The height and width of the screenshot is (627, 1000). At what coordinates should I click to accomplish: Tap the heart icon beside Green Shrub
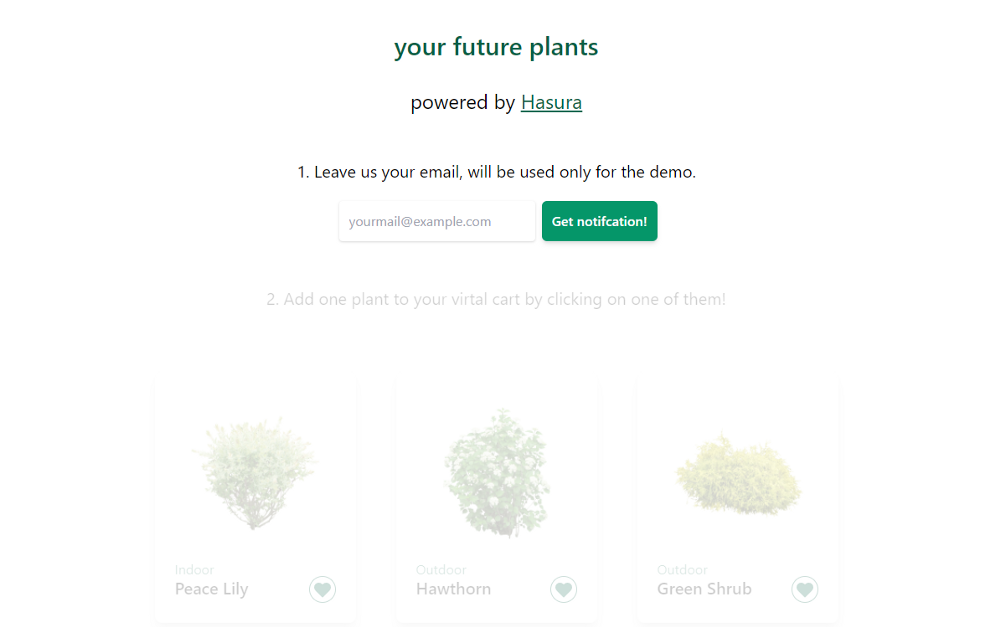coord(804,589)
